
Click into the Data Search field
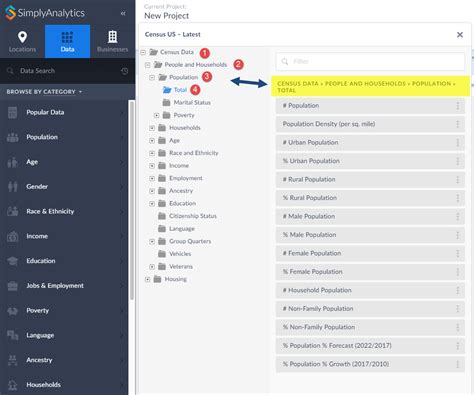[x=63, y=71]
